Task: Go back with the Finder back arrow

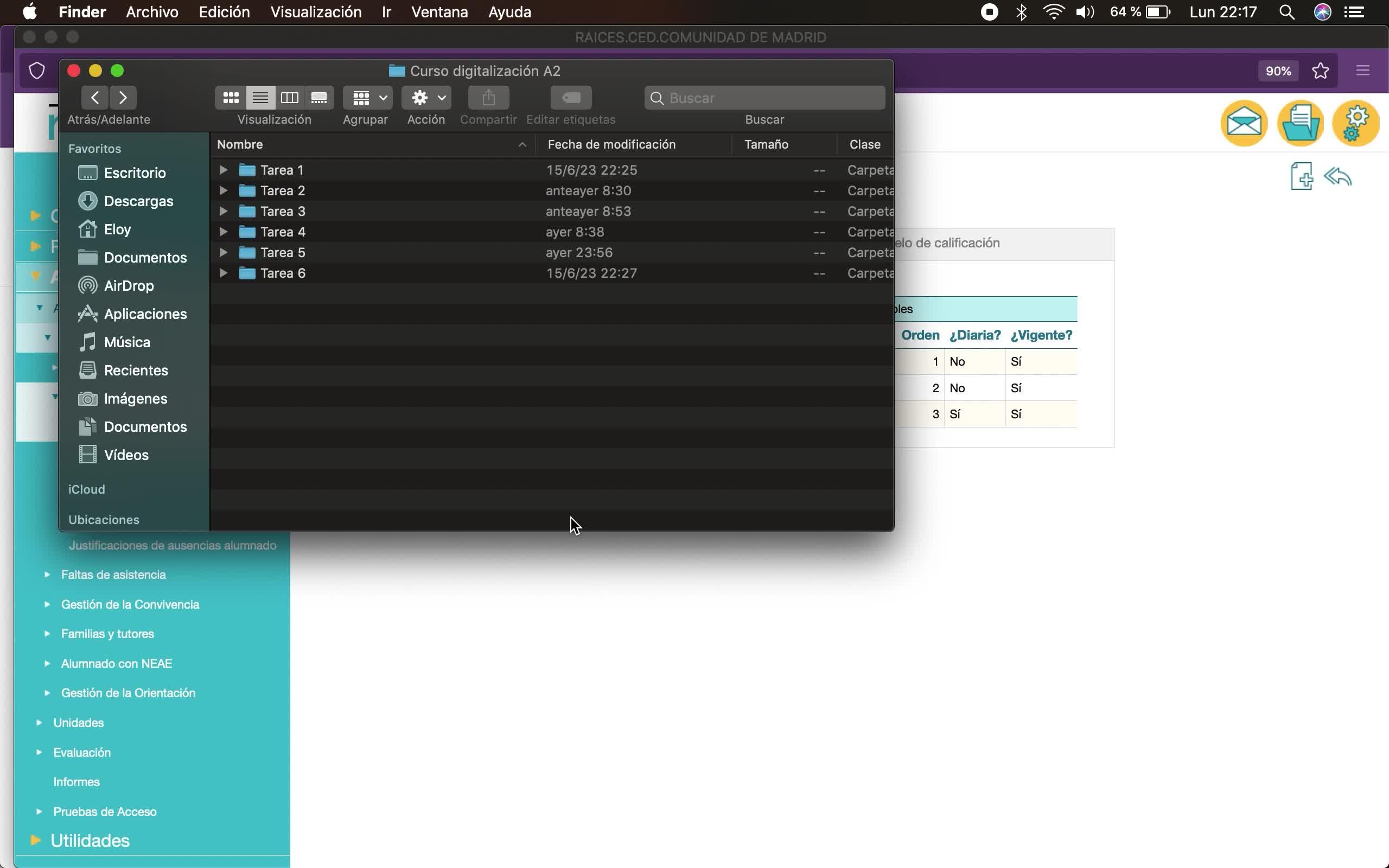Action: (95, 98)
